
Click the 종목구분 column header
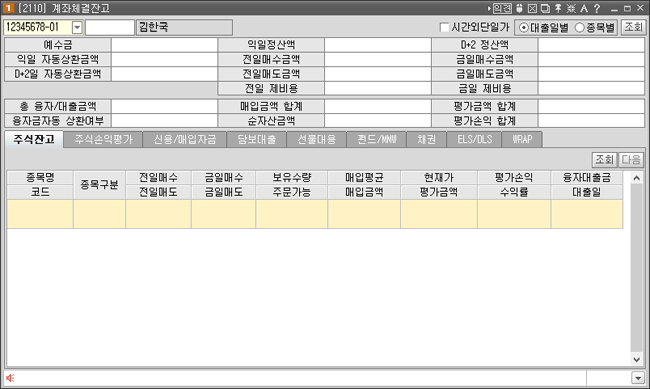click(x=99, y=185)
